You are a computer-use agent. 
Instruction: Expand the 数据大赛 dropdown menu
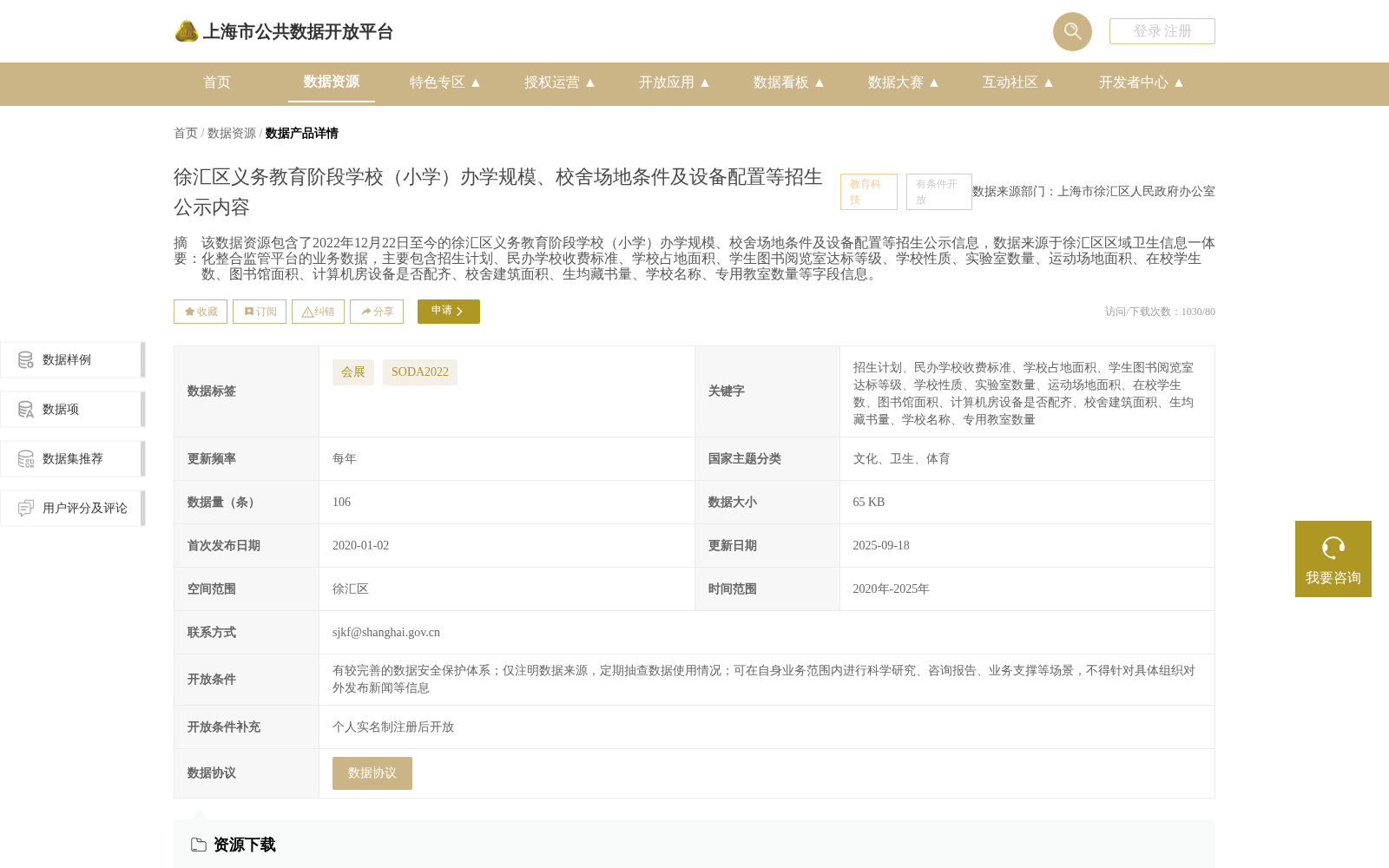tap(903, 82)
